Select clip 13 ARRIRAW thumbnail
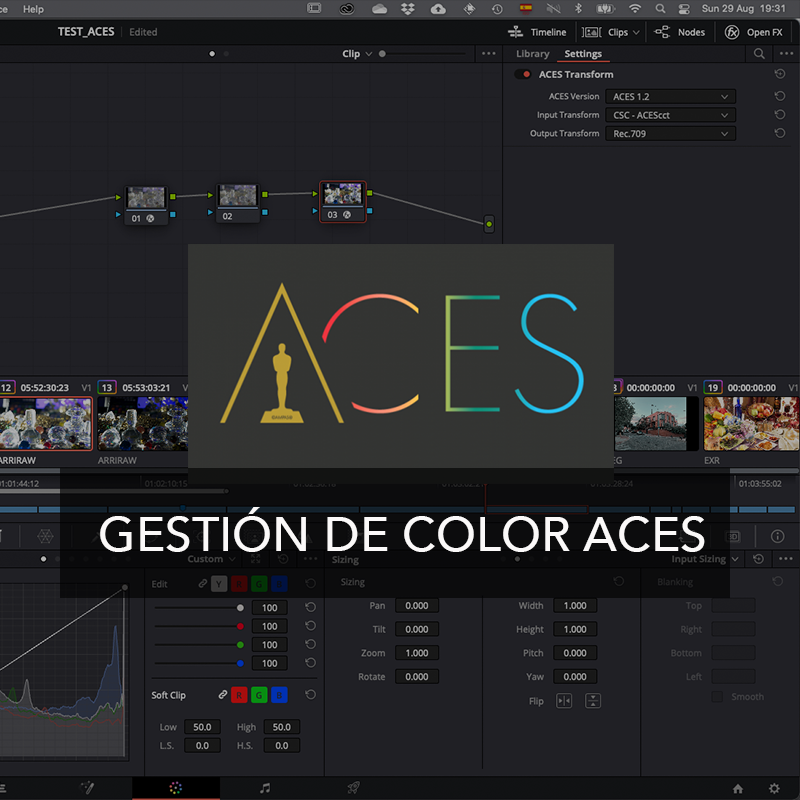The height and width of the screenshot is (800, 800). coord(143,424)
